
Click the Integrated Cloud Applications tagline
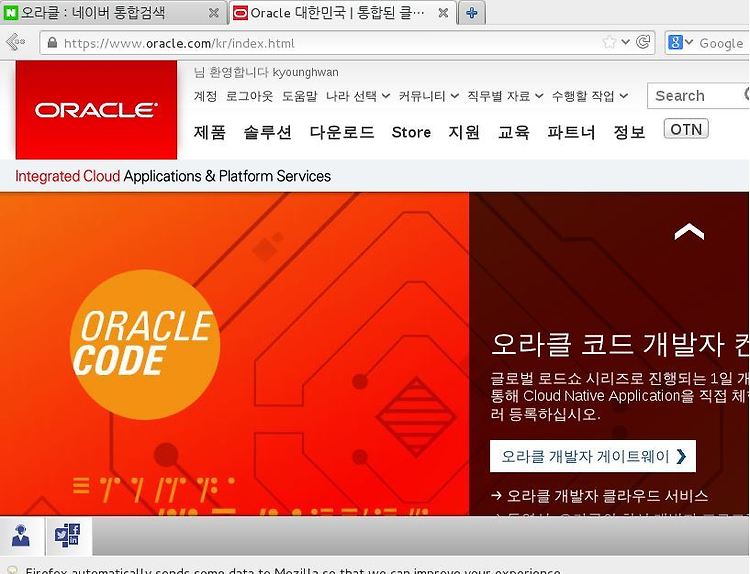[x=173, y=176]
